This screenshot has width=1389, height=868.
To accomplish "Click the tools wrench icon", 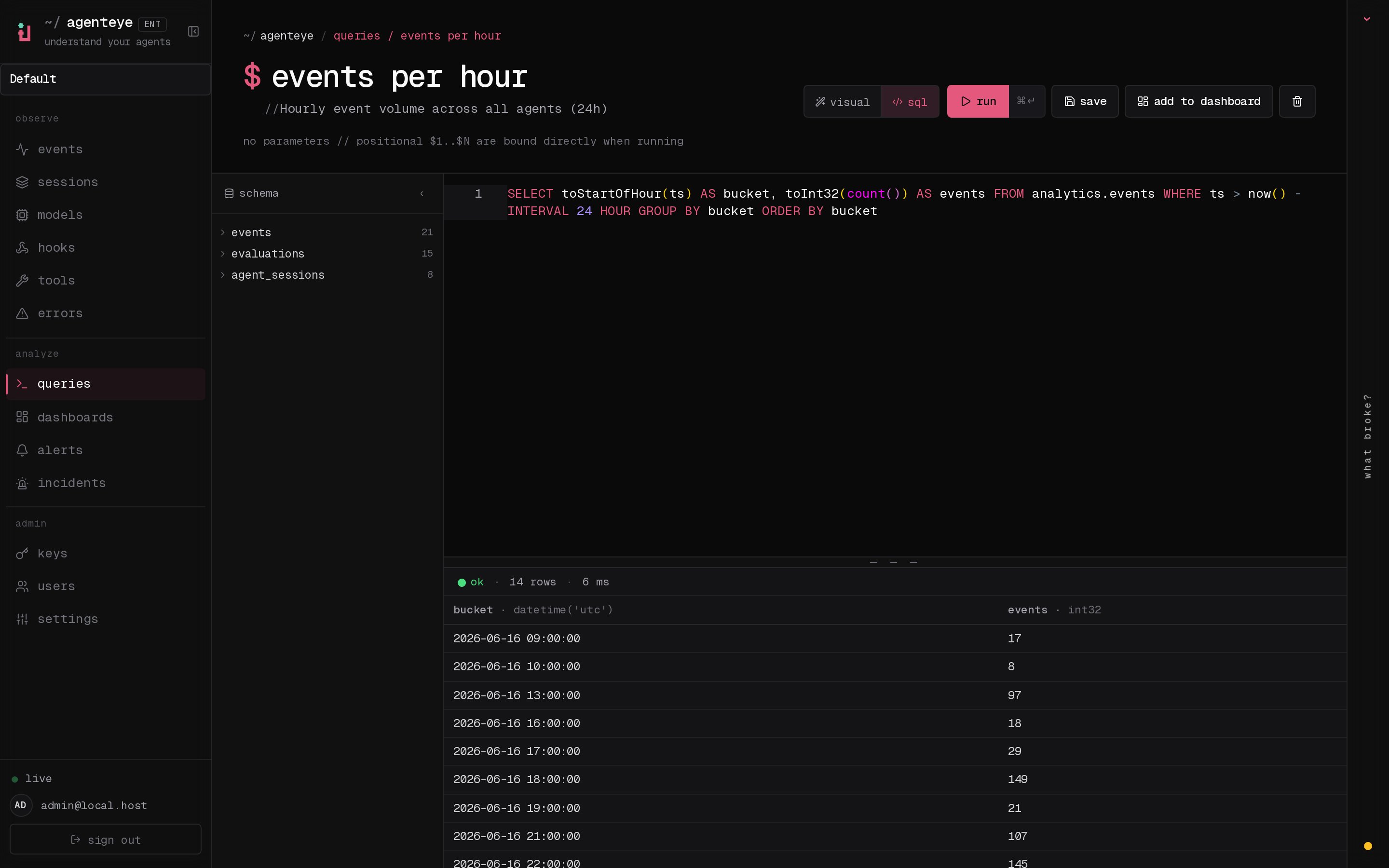I will (22, 280).
